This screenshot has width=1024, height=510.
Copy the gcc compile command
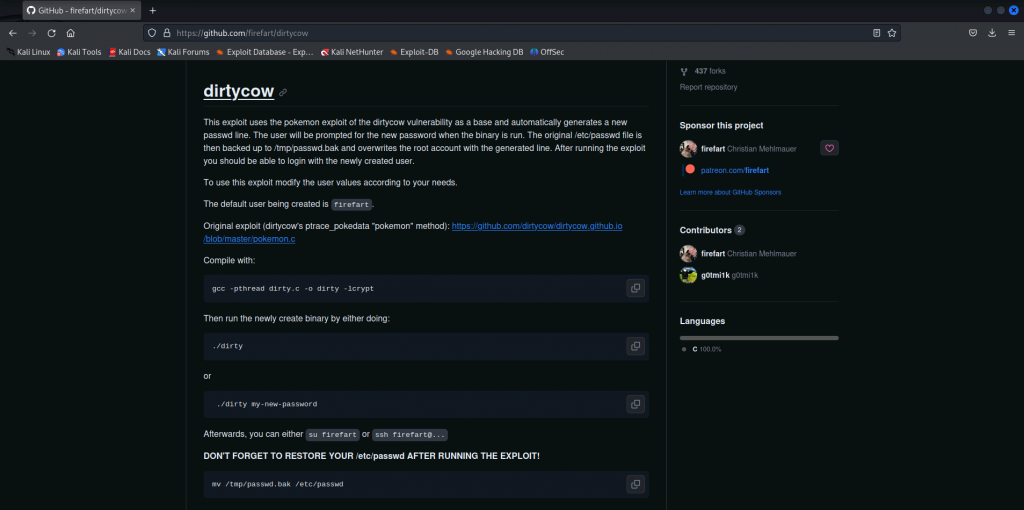point(635,288)
